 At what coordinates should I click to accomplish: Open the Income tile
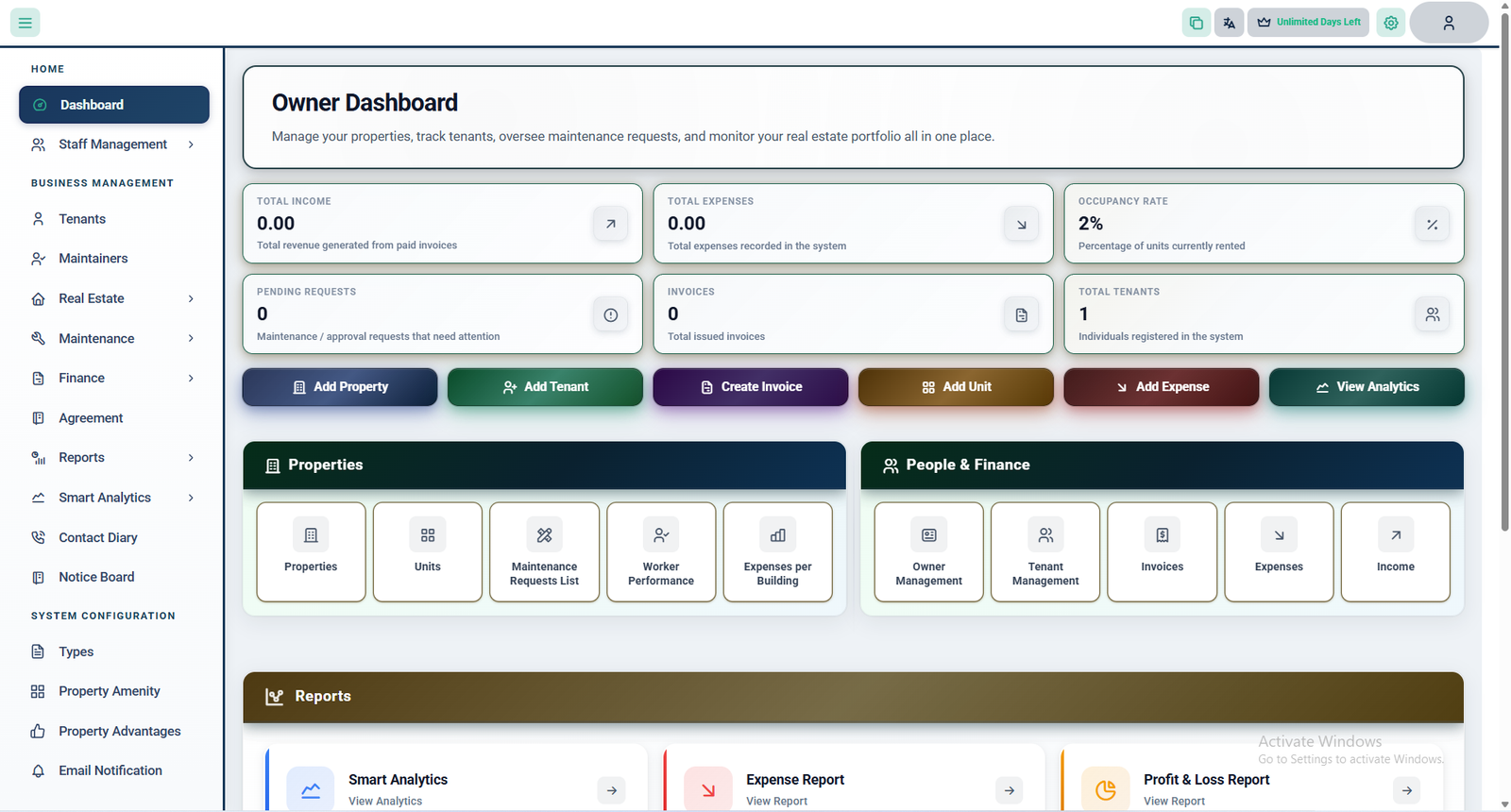click(x=1396, y=551)
